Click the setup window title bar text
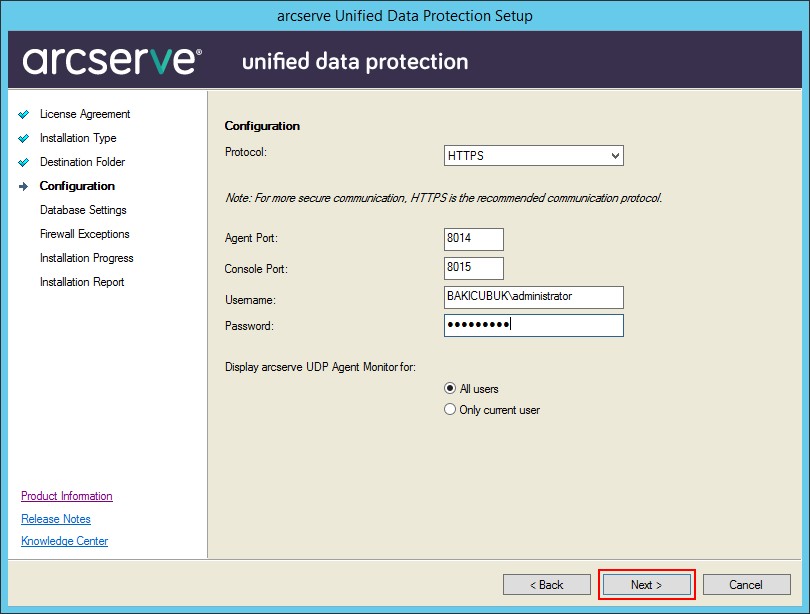810x614 pixels. pos(405,15)
